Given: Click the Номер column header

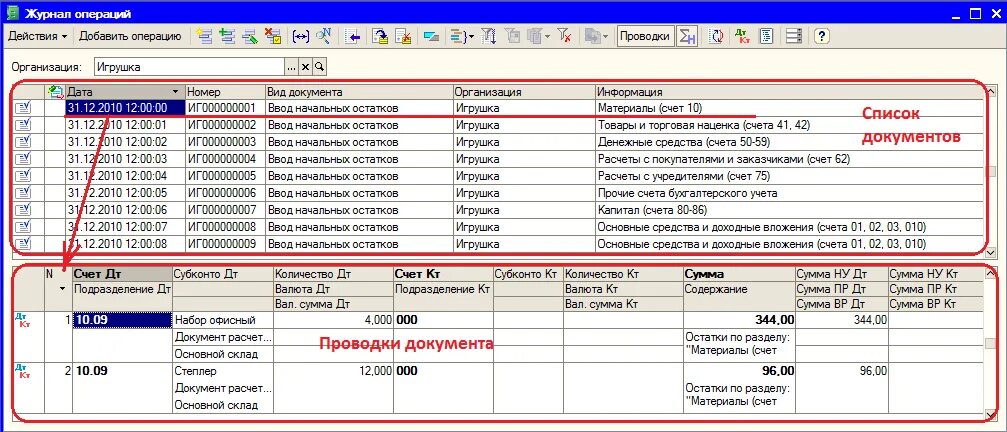Looking at the screenshot, I should pos(225,92).
